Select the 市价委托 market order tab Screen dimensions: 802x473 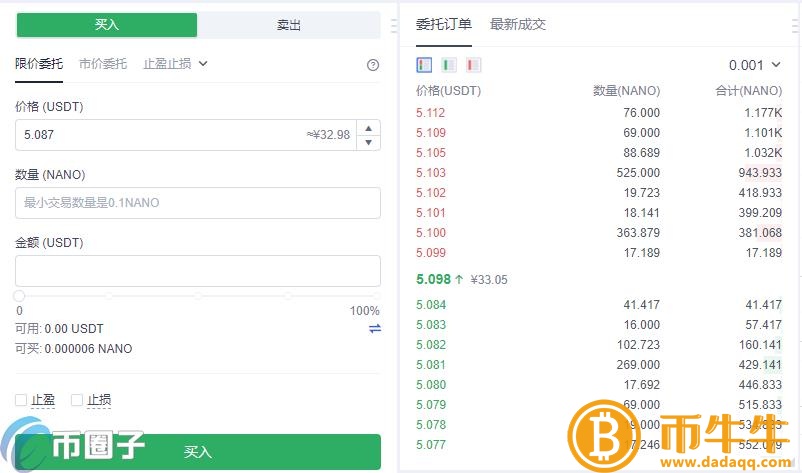pyautogui.click(x=103, y=64)
